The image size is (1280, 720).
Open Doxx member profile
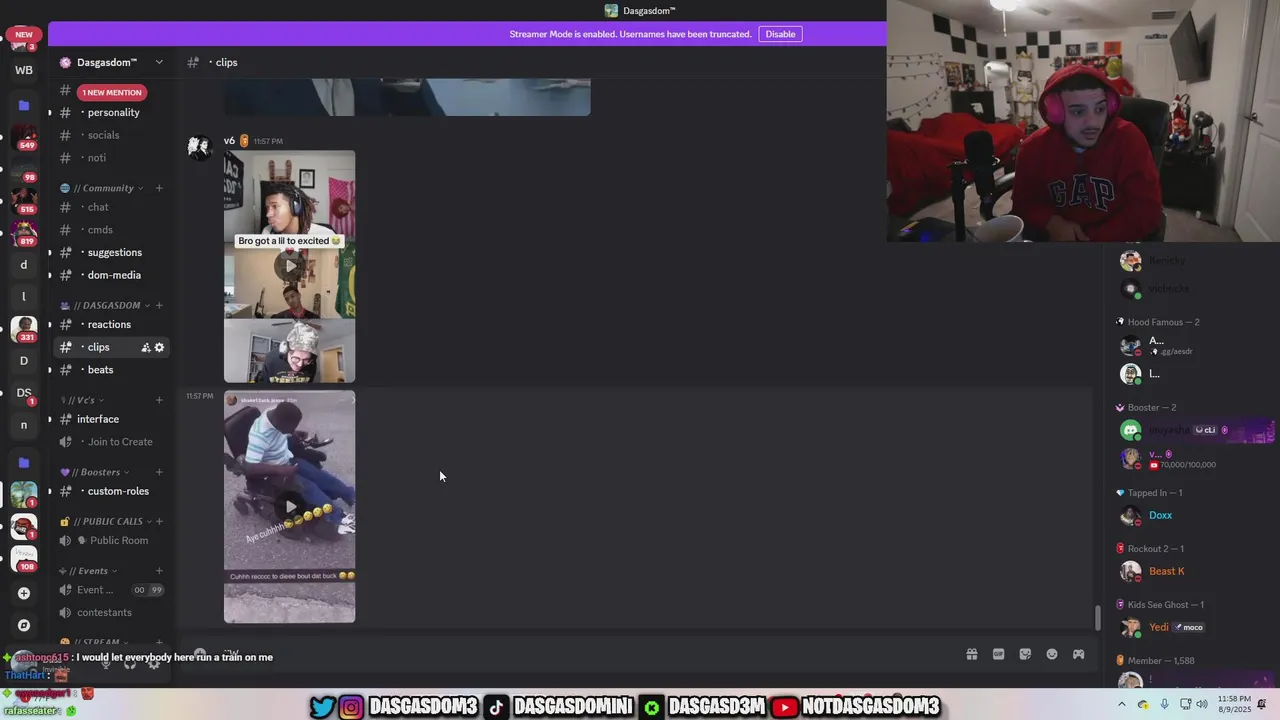point(1160,515)
